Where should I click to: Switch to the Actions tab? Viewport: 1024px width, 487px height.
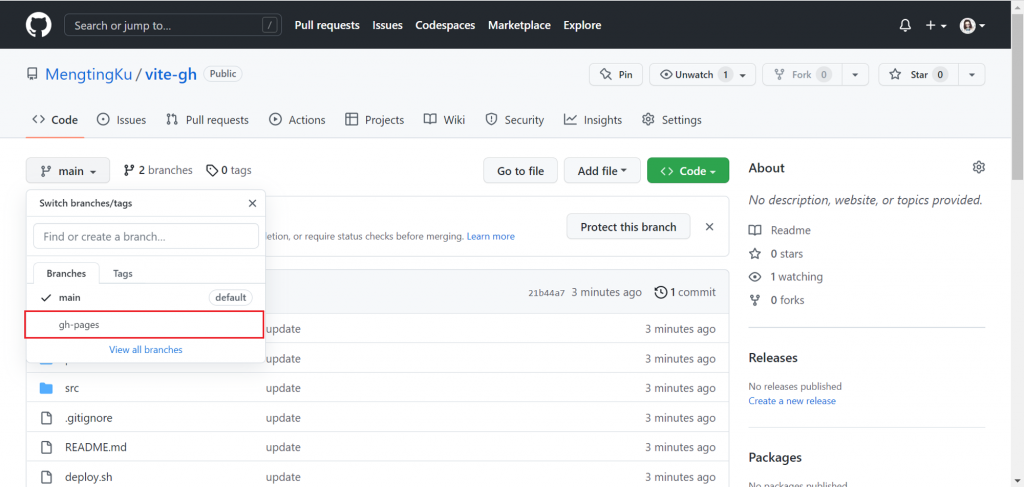tap(297, 120)
